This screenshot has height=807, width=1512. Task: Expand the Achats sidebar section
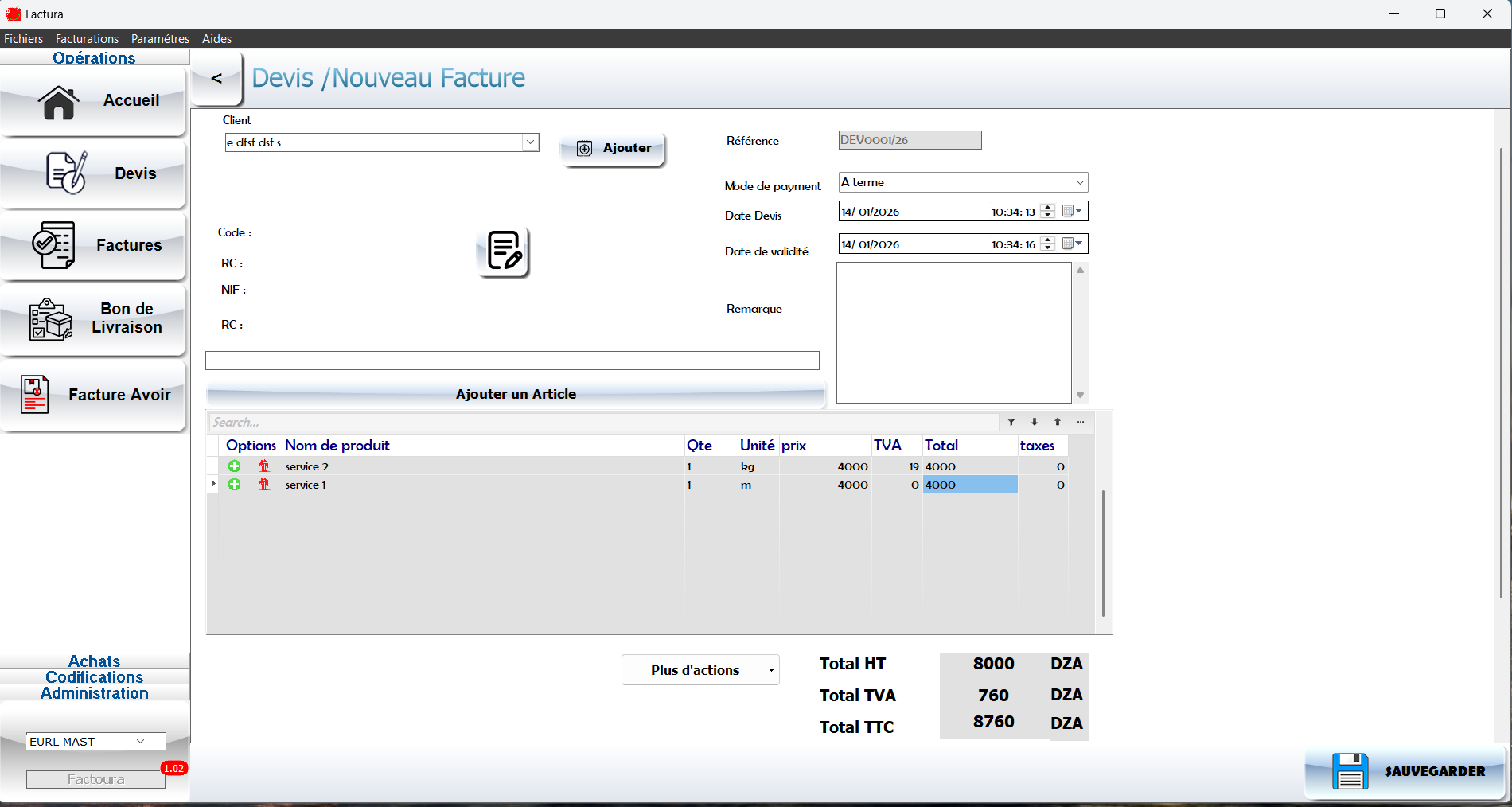click(x=94, y=661)
